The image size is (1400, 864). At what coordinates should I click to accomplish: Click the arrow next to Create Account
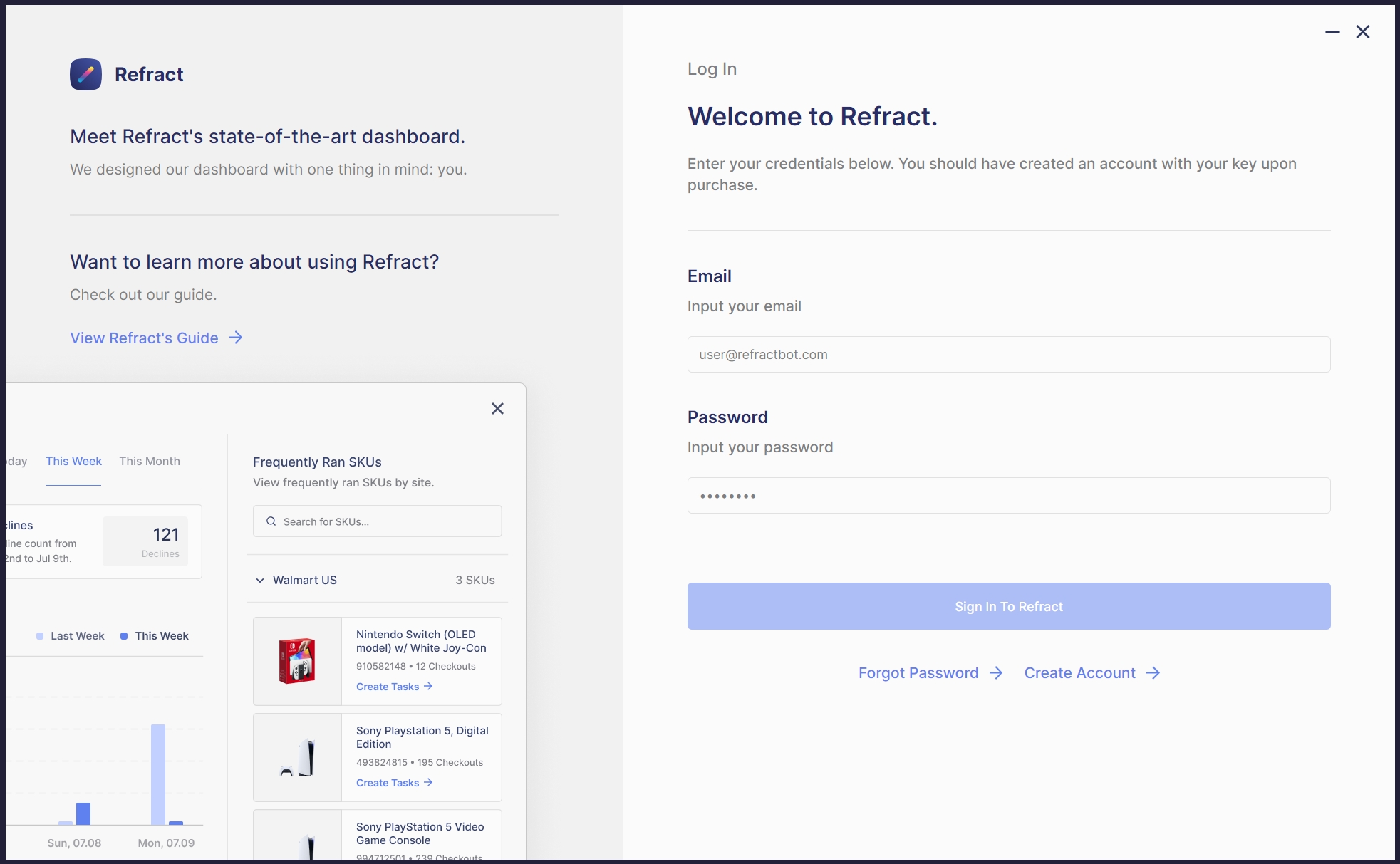pos(1153,673)
